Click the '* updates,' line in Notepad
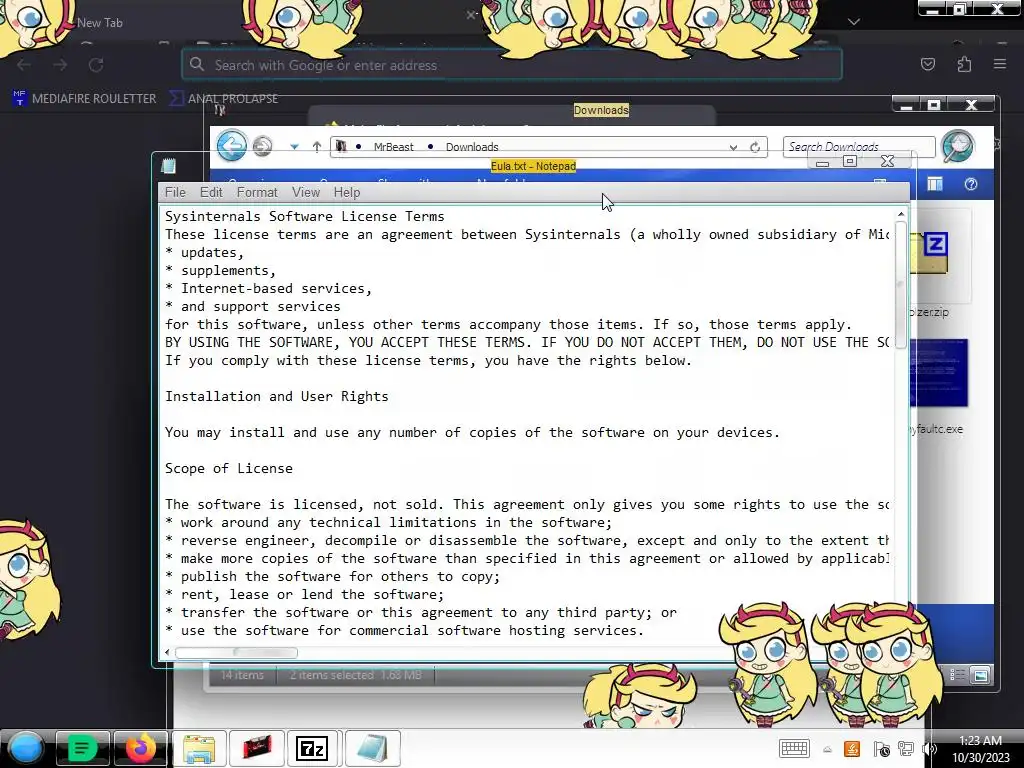 [x=204, y=252]
